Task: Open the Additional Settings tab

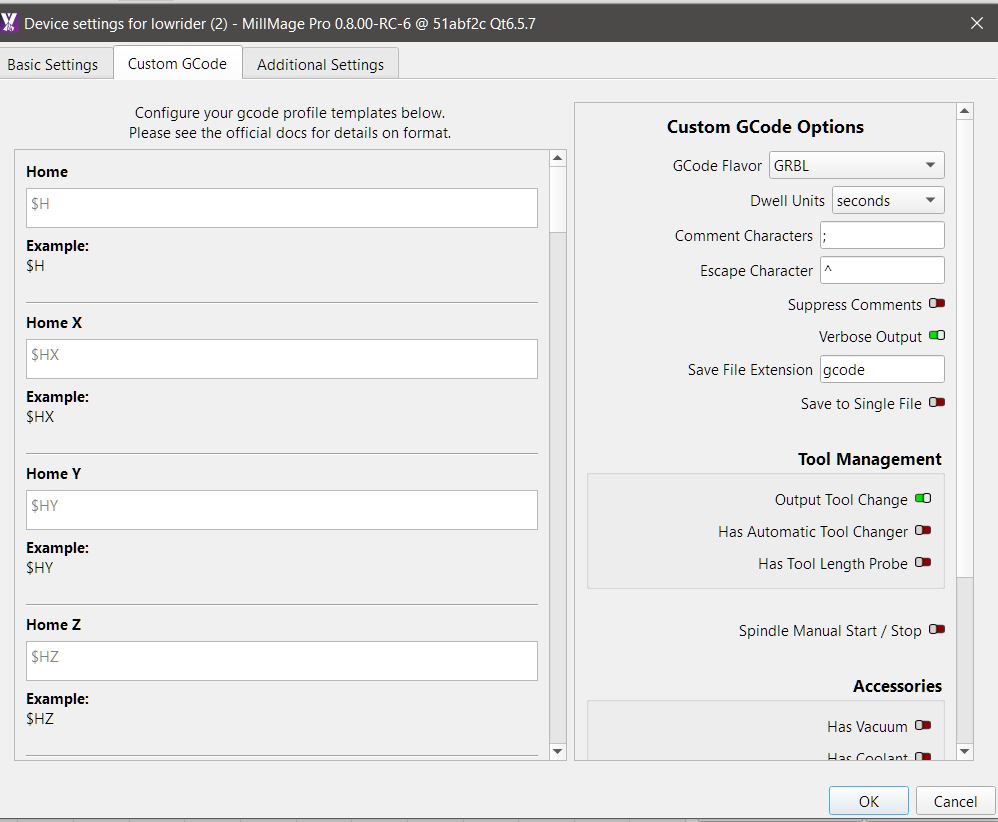Action: pyautogui.click(x=320, y=64)
